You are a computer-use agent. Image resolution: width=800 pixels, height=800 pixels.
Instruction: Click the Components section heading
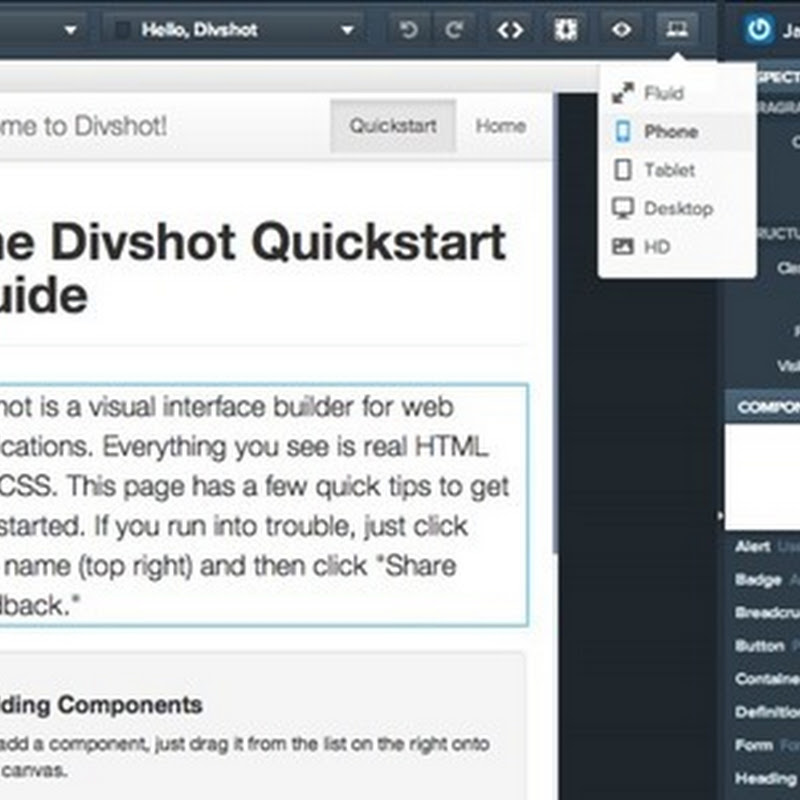click(x=101, y=705)
